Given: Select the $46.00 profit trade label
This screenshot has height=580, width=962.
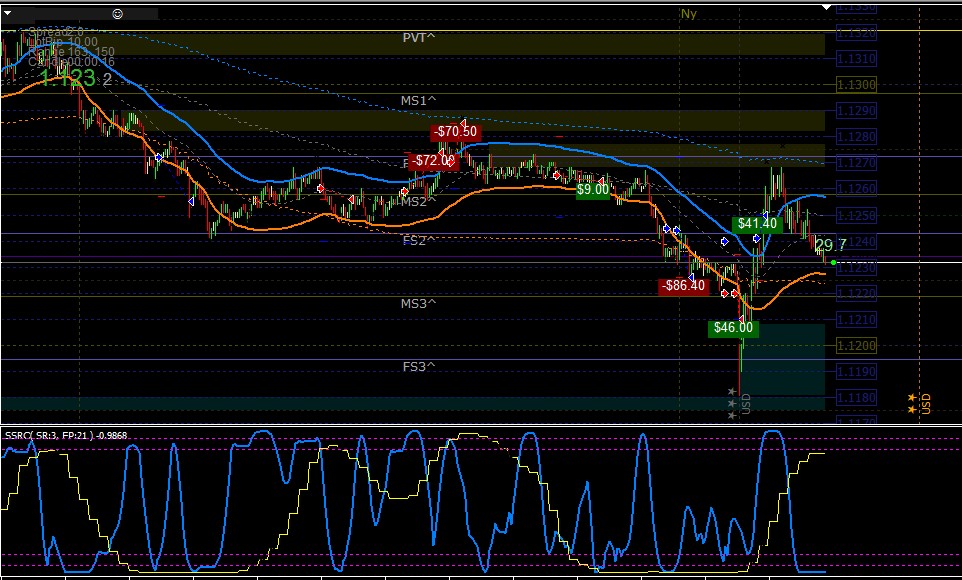Looking at the screenshot, I should (x=733, y=328).
